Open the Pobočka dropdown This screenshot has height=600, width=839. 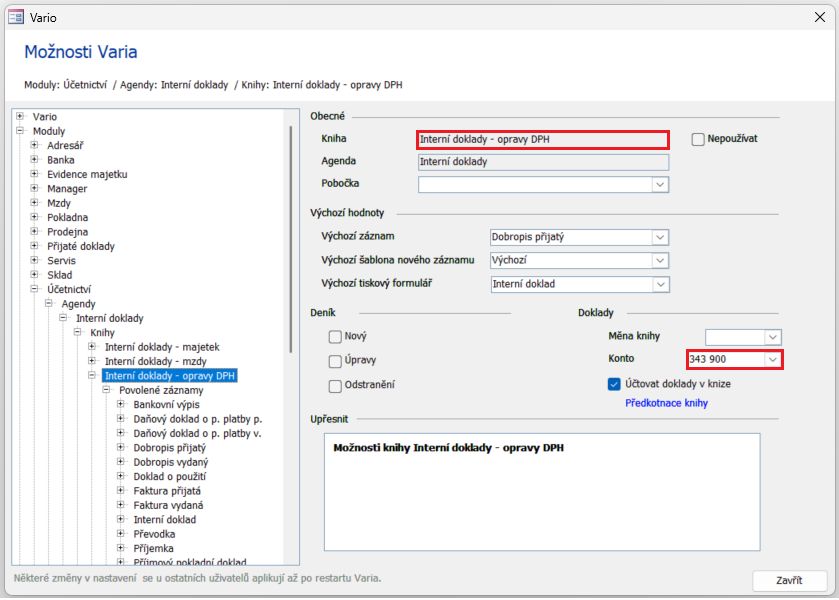click(x=660, y=185)
